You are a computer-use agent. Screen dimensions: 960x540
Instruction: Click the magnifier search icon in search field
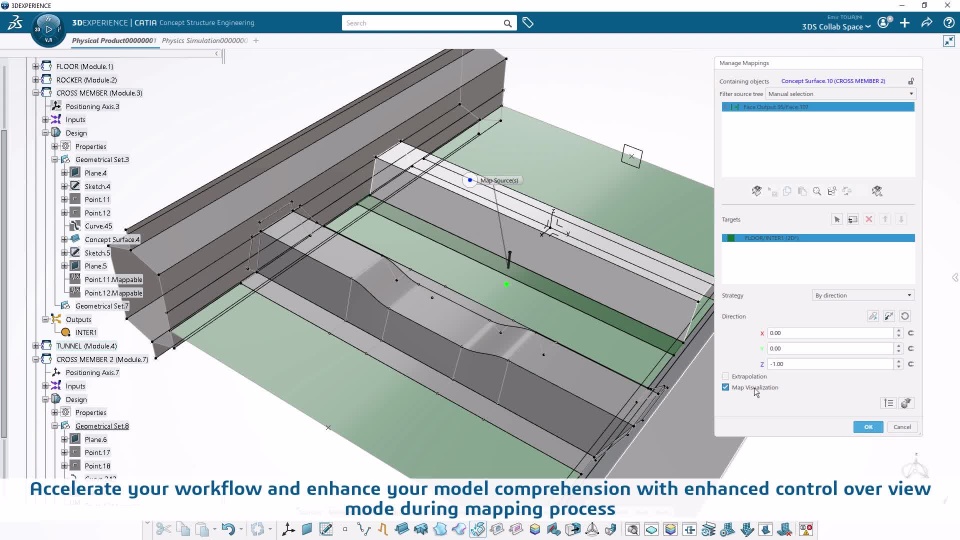[508, 23]
